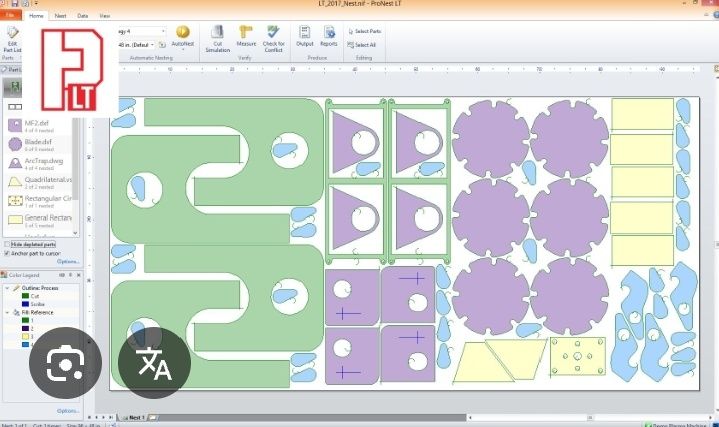Open Options link under the Color Legend
This screenshot has height=427, width=719.
click(x=68, y=411)
